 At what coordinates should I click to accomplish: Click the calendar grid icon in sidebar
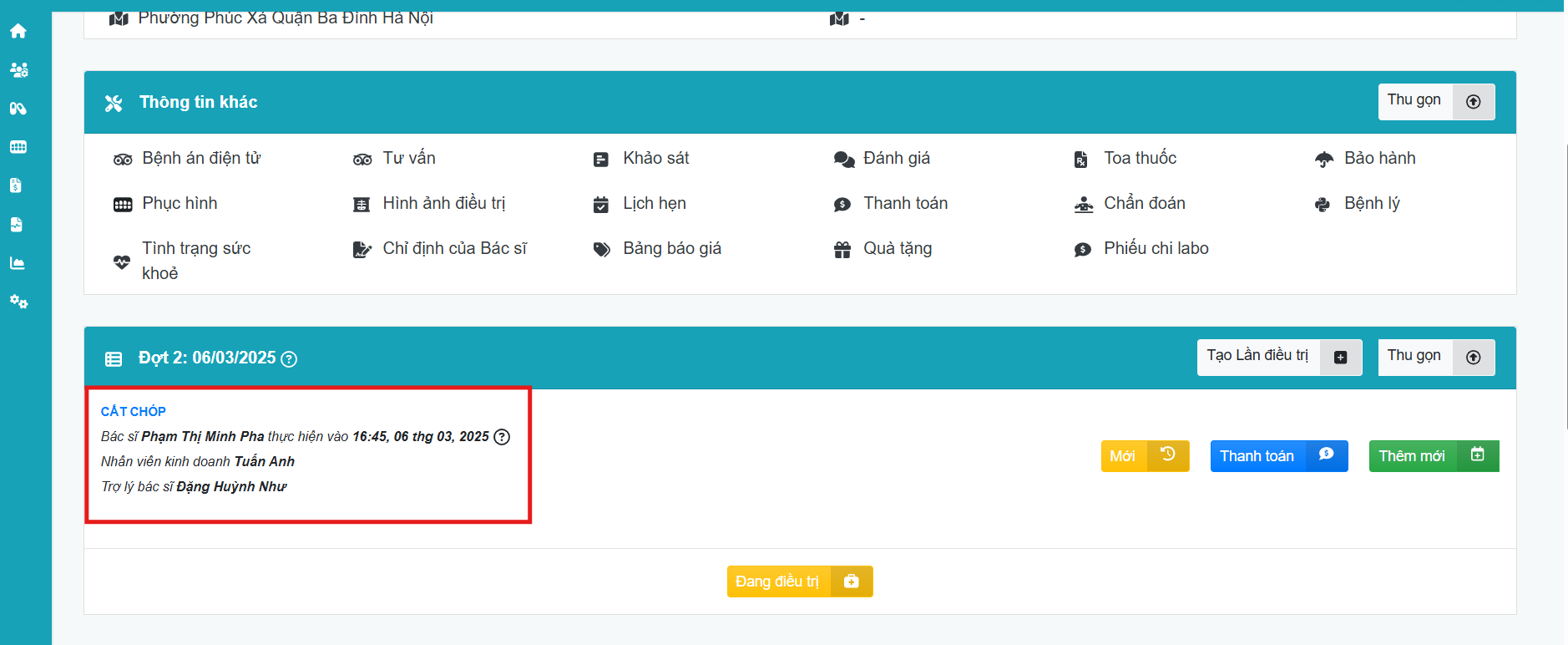tap(18, 147)
